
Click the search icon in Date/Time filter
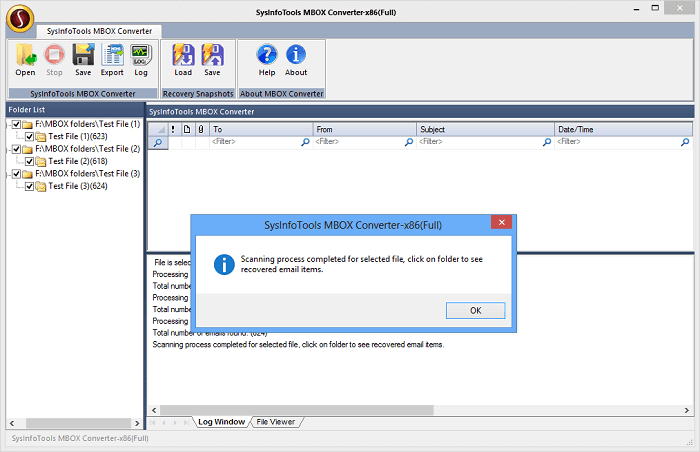point(685,142)
